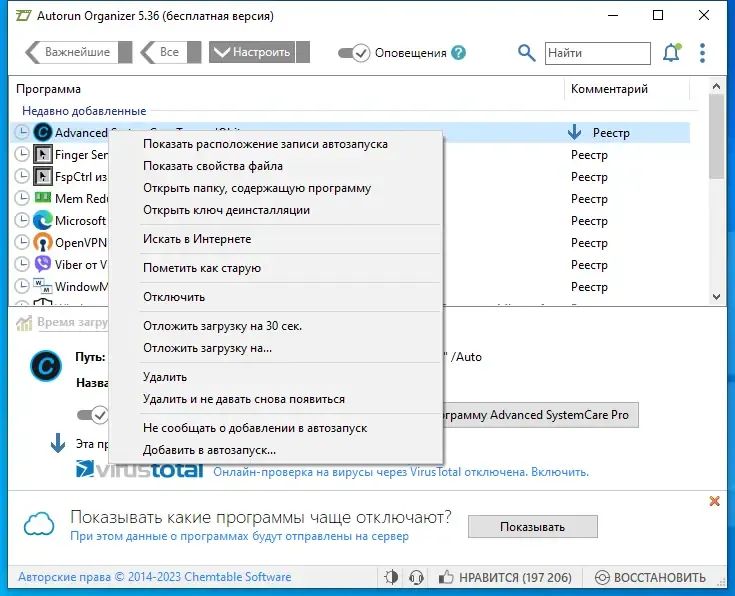This screenshot has height=596, width=735.
Task: Click the OpenVPN row icon
Action: click(43, 242)
